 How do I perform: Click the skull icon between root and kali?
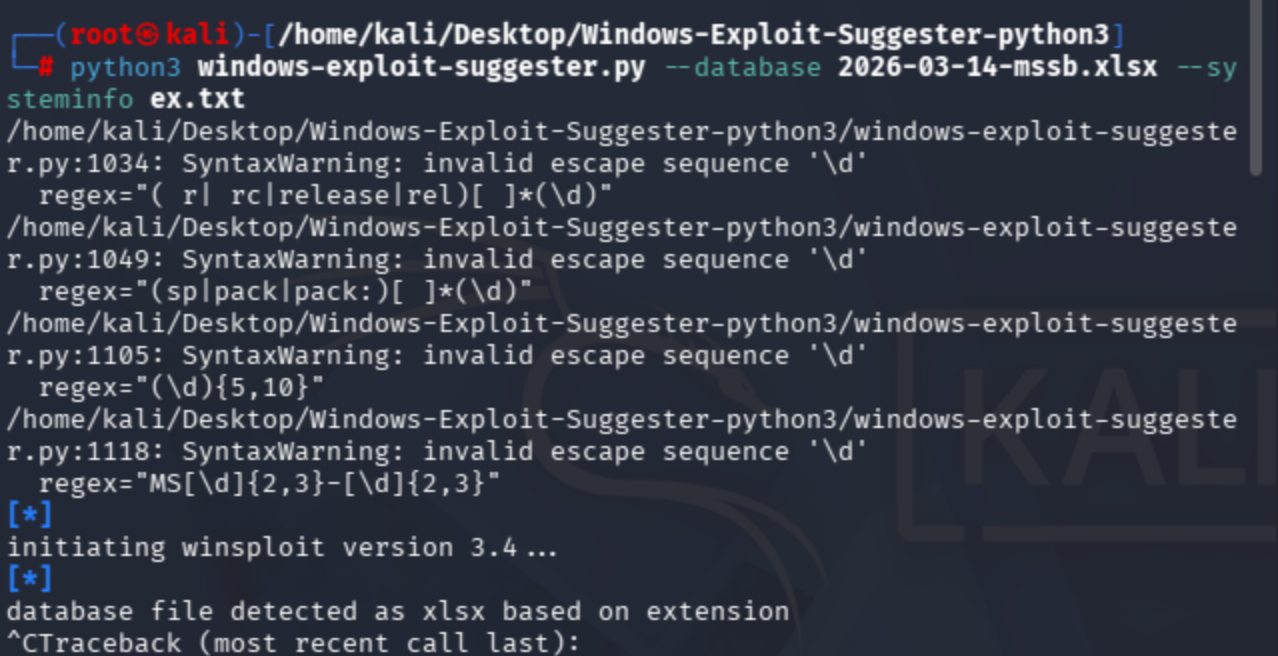[x=148, y=36]
